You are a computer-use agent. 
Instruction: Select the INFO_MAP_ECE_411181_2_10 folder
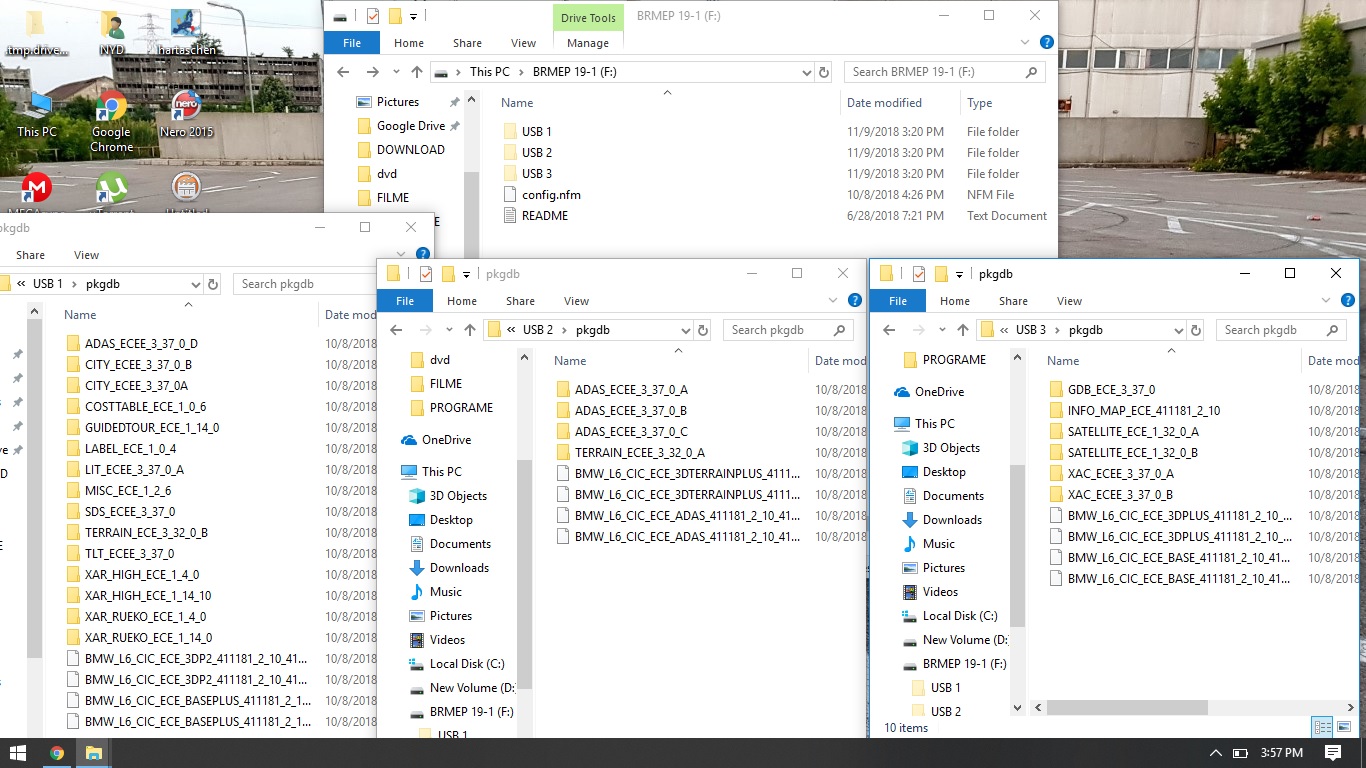pyautogui.click(x=1143, y=411)
